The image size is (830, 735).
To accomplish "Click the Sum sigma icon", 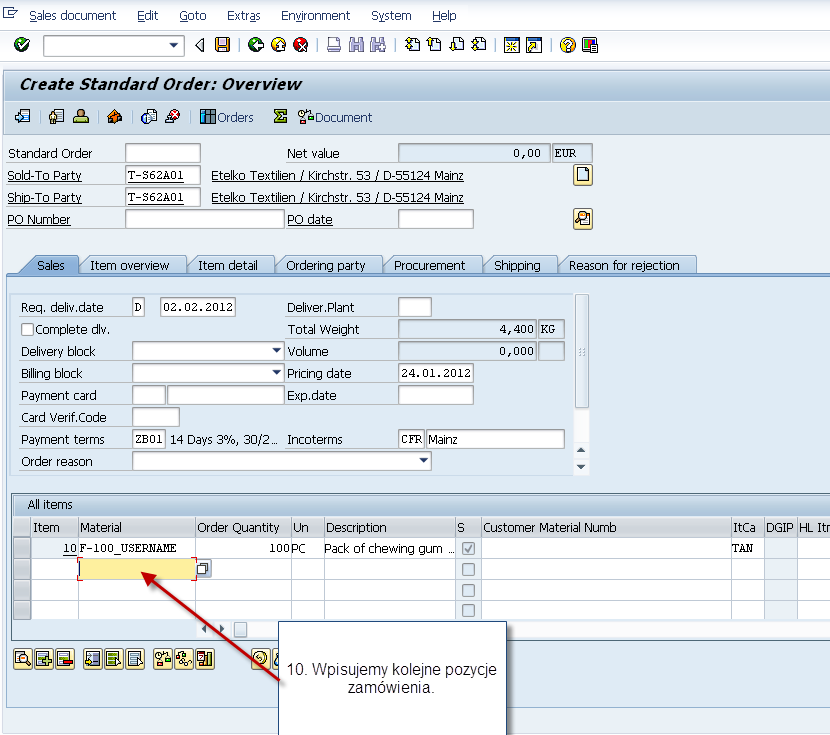I will click(x=280, y=116).
